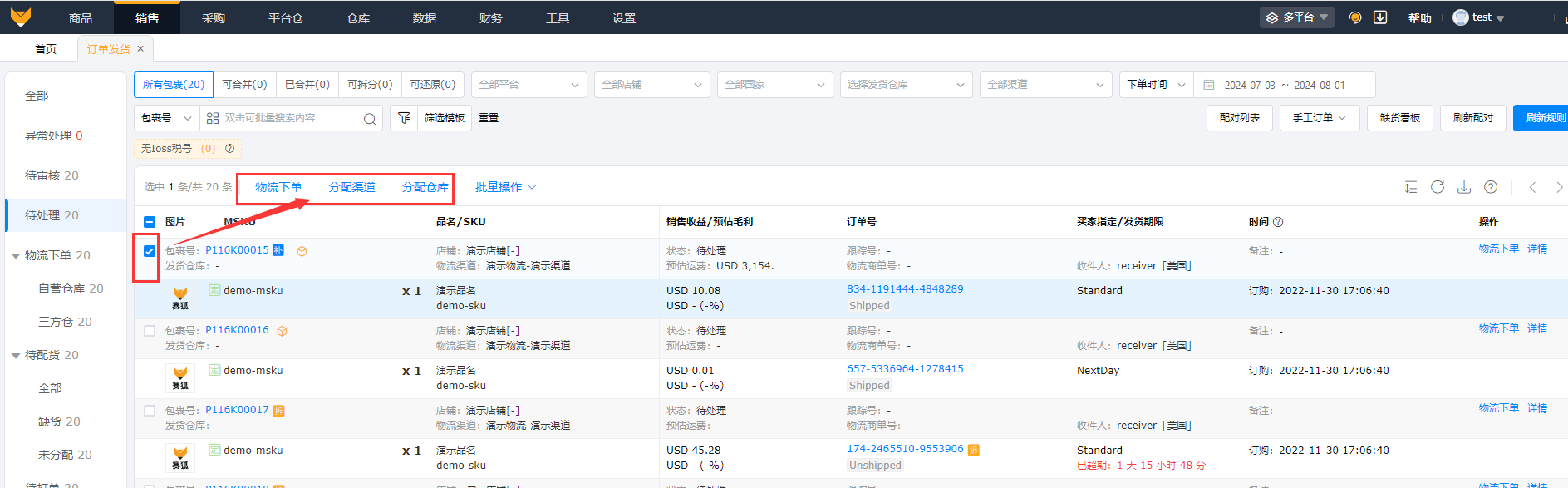1568x488 pixels.
Task: Click the date range input field
Action: click(x=1284, y=85)
